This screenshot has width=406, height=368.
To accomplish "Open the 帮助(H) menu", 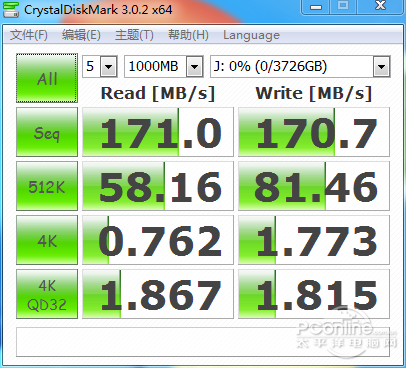I will tap(188, 35).
